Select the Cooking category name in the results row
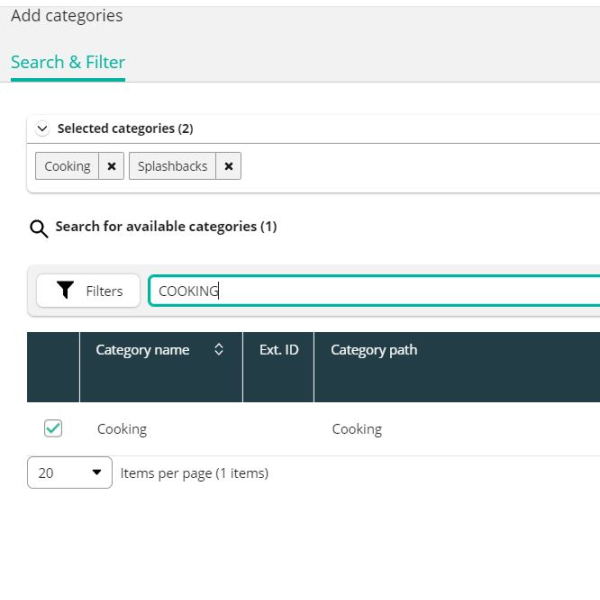The width and height of the screenshot is (600, 600). coord(122,429)
